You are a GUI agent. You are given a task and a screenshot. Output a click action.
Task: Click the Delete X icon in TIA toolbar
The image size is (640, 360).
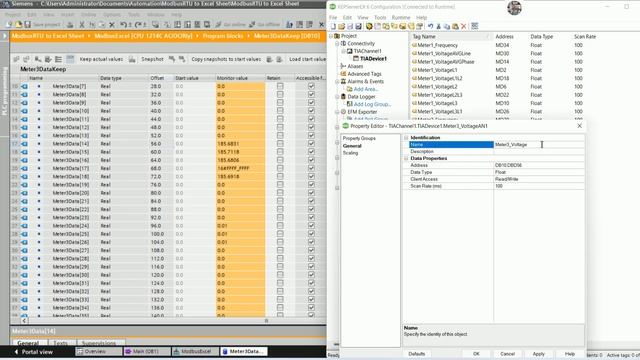(x=112, y=25)
